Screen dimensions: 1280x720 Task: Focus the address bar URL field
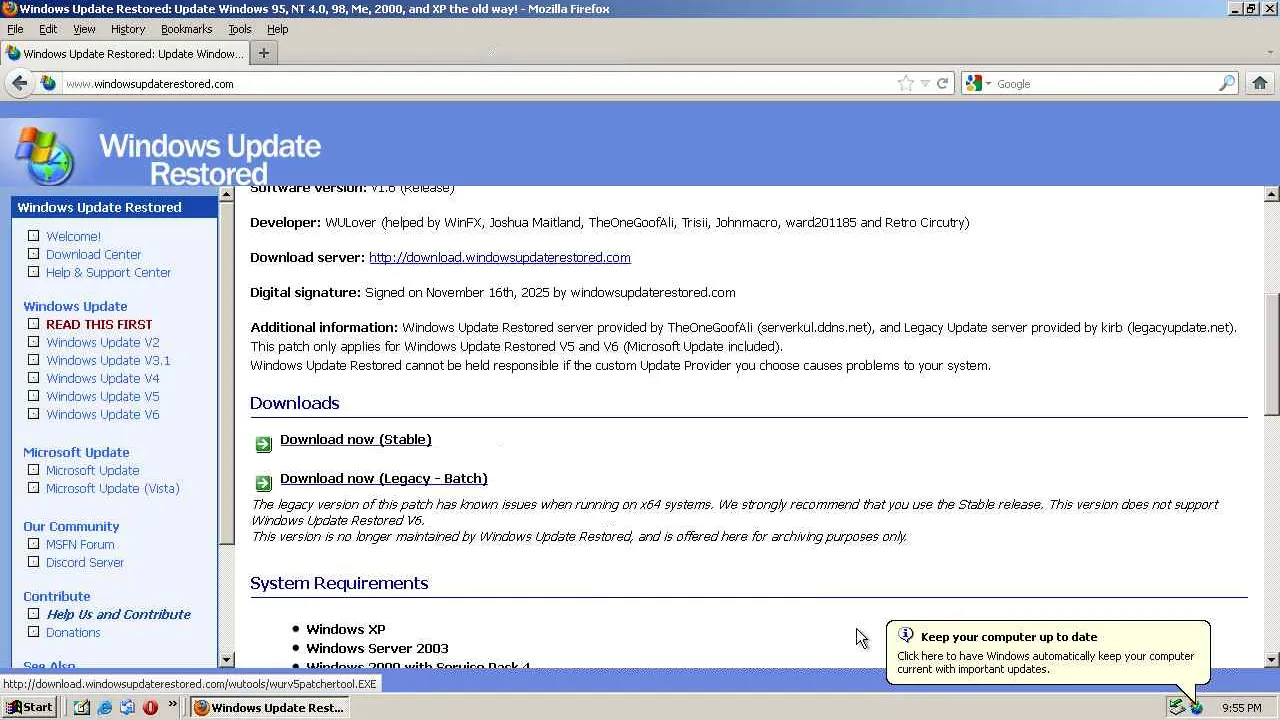[478, 84]
